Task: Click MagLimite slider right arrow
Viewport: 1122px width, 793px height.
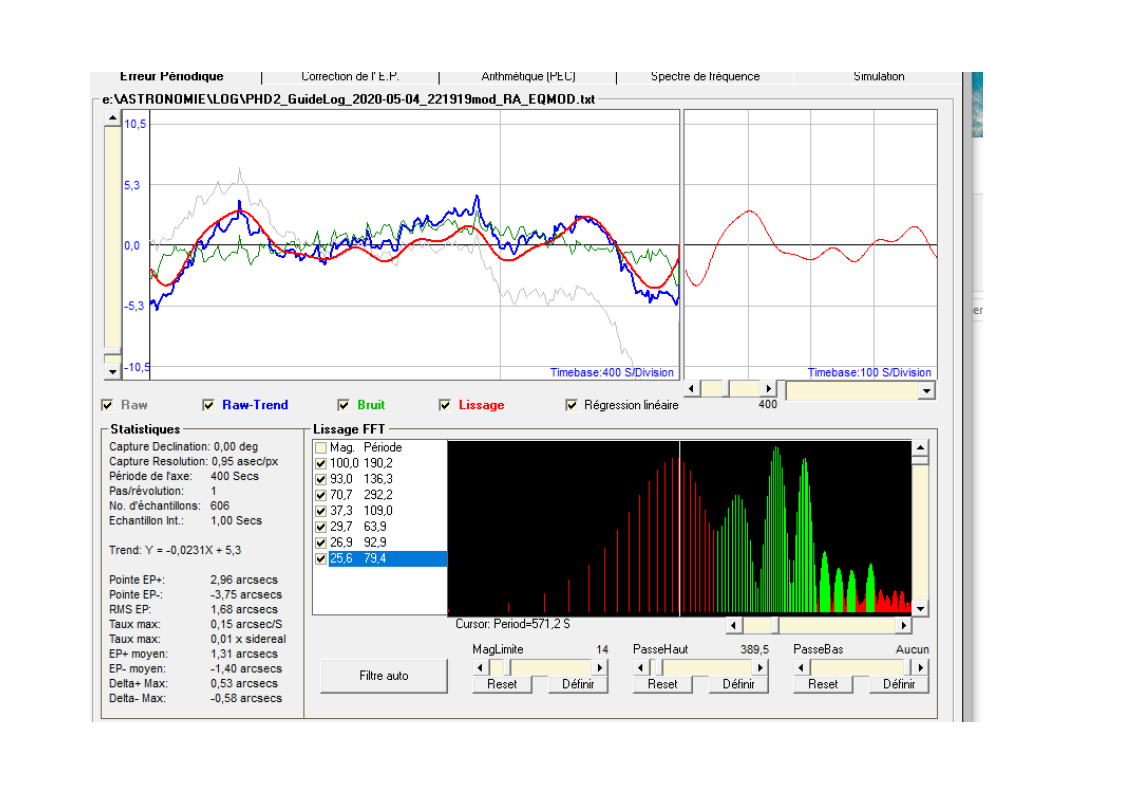Action: pyautogui.click(x=600, y=668)
